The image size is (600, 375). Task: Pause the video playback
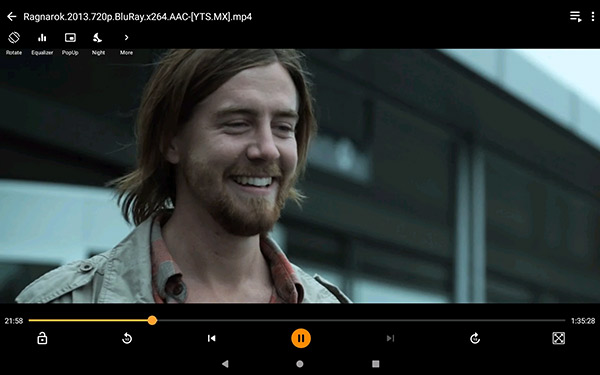tap(301, 338)
